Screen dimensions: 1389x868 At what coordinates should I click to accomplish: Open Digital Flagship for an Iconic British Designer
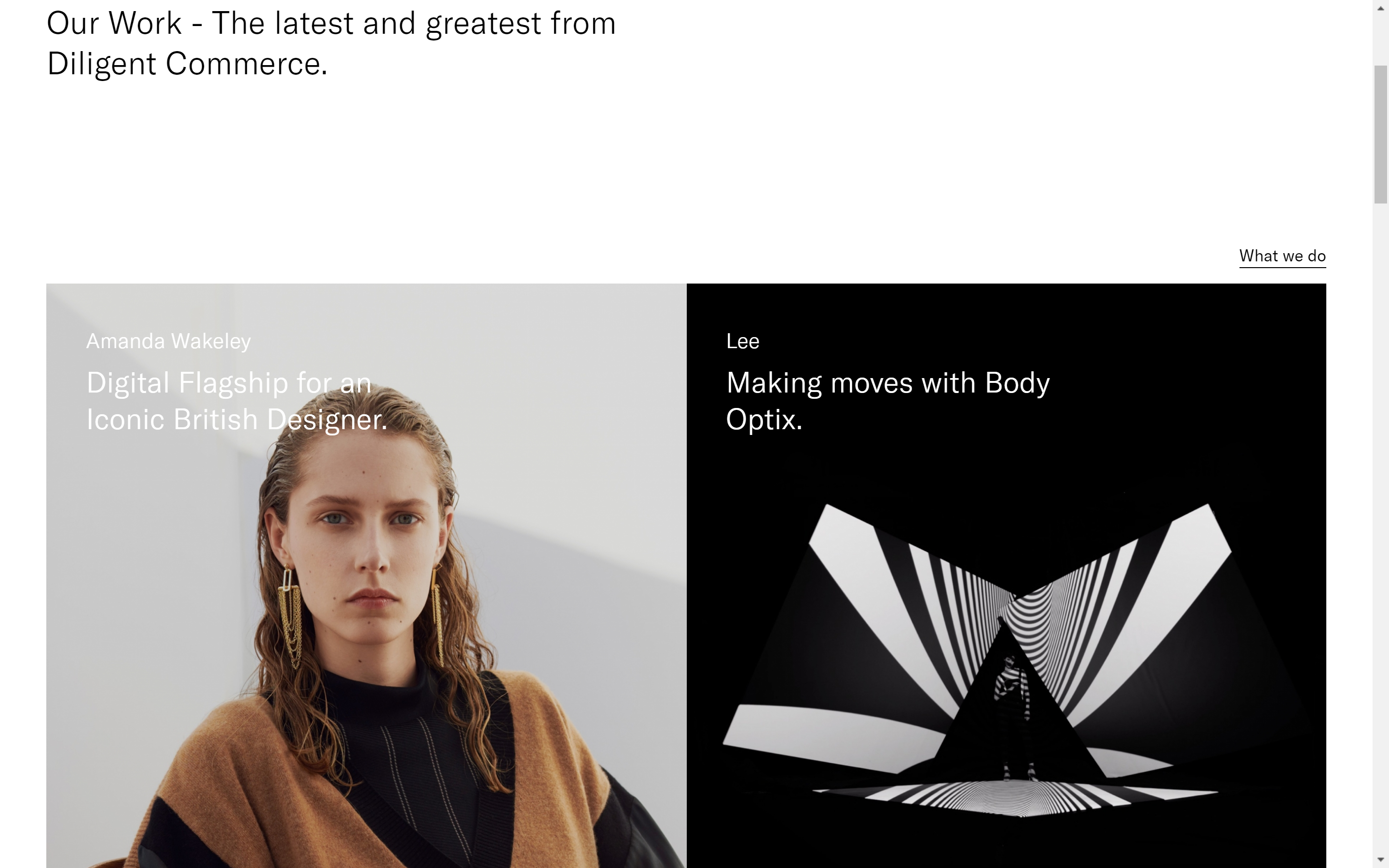tap(236, 401)
